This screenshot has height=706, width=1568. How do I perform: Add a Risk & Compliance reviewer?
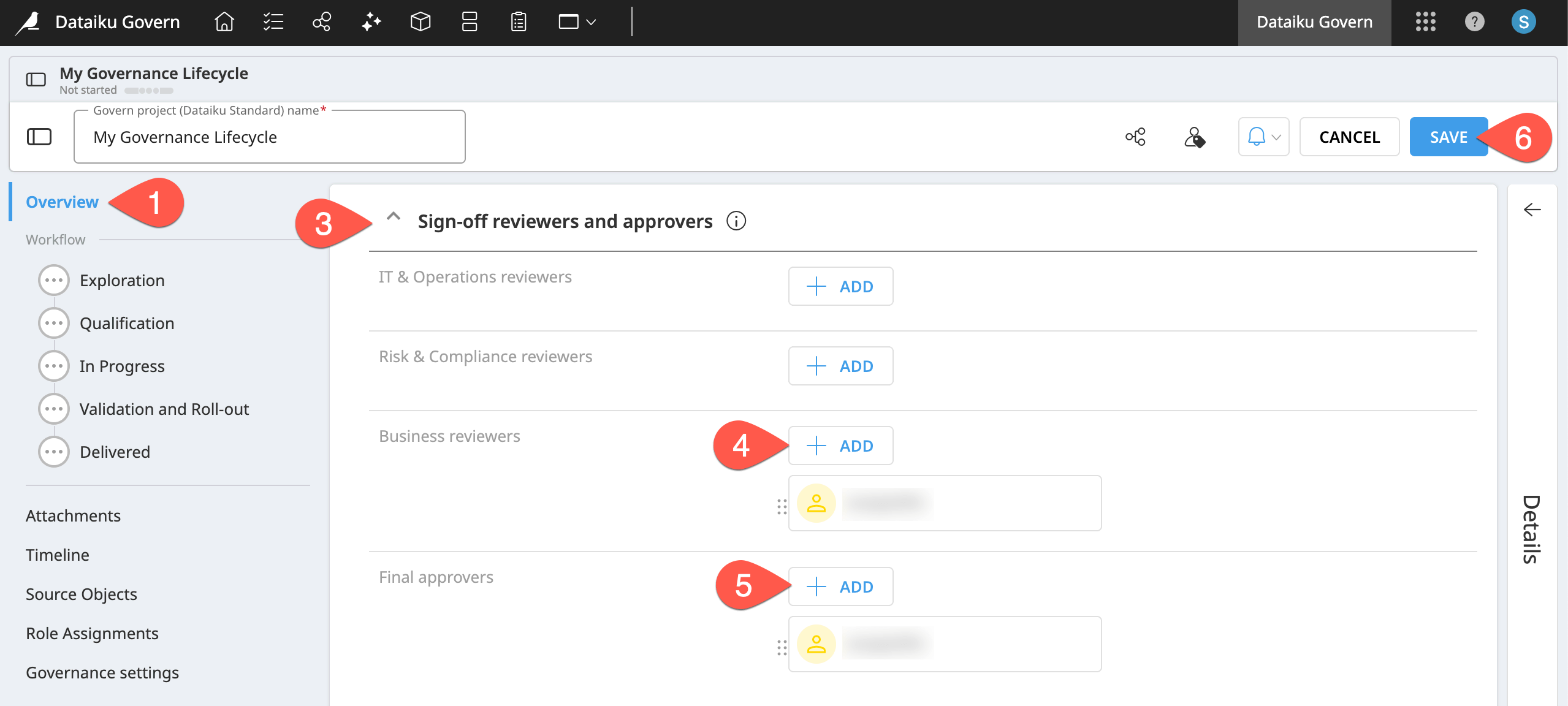[840, 366]
